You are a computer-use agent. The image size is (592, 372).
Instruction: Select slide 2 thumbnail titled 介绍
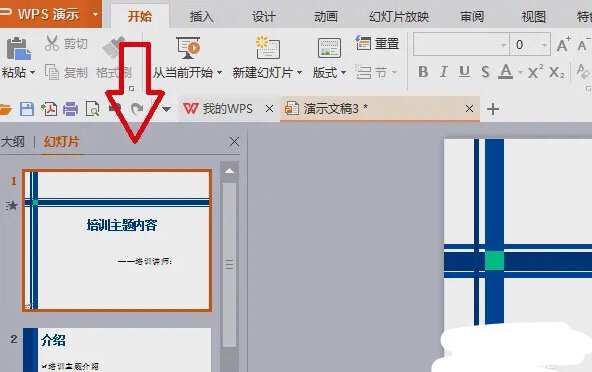[117, 350]
